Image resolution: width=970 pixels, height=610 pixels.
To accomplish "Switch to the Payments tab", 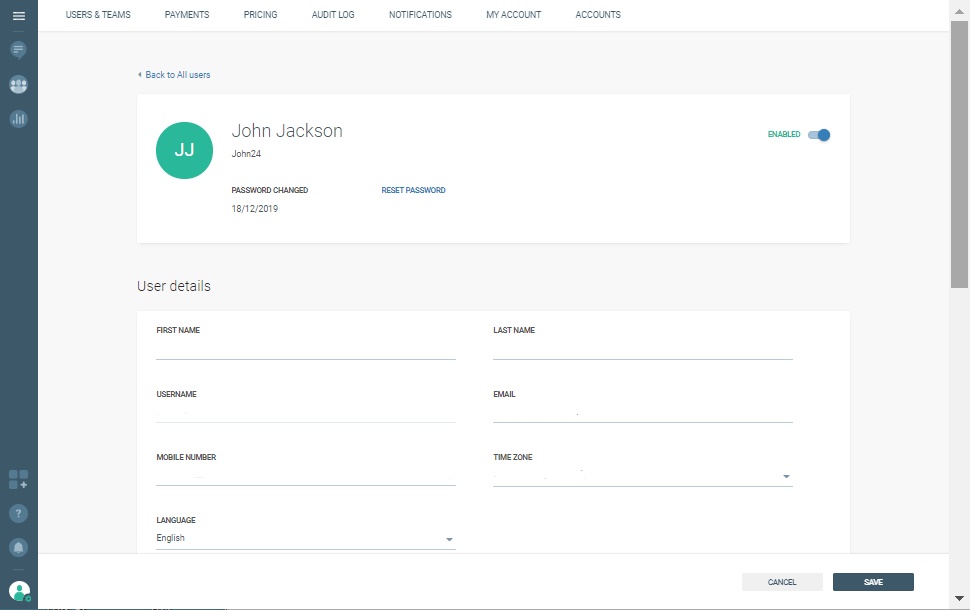I will tap(187, 15).
